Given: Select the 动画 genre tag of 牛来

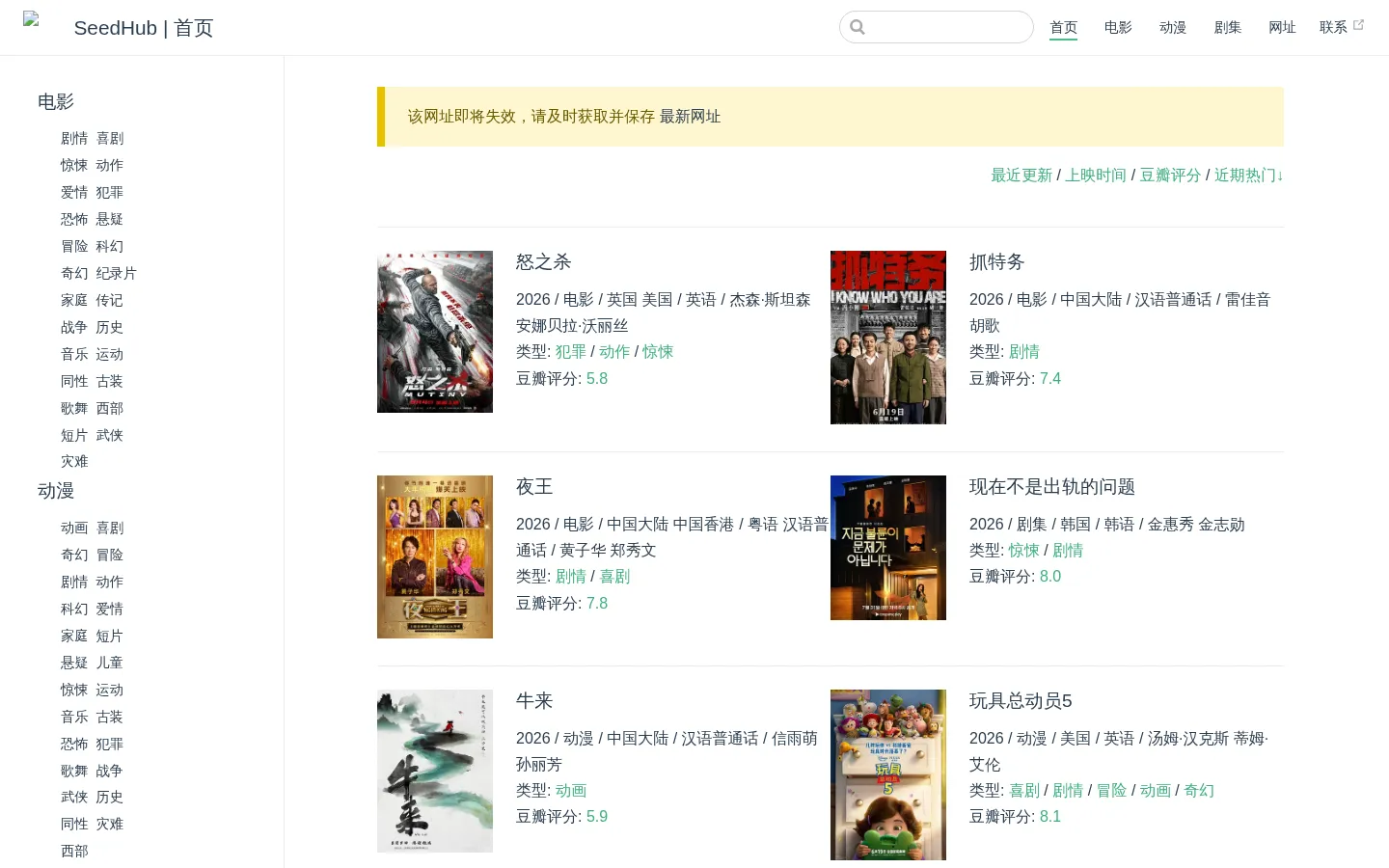Looking at the screenshot, I should pos(571,791).
